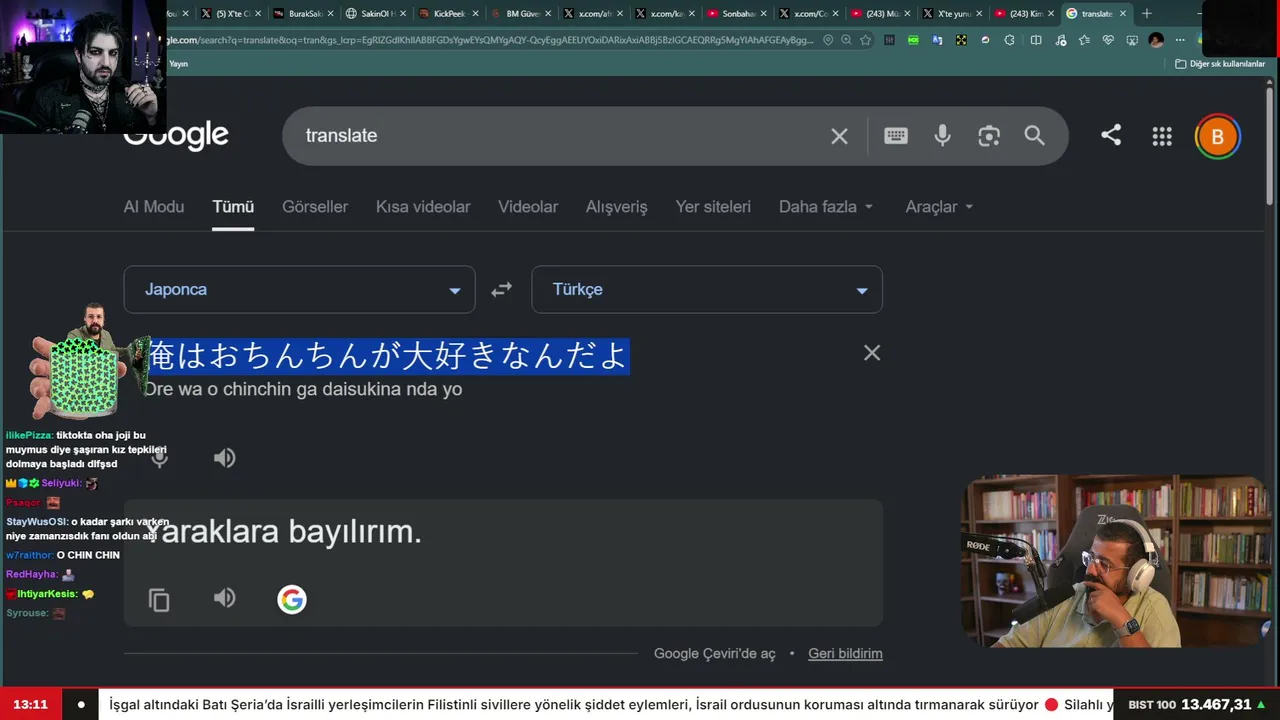Share the results with the share icon
Screen dimensions: 1280x720
pos(1111,135)
